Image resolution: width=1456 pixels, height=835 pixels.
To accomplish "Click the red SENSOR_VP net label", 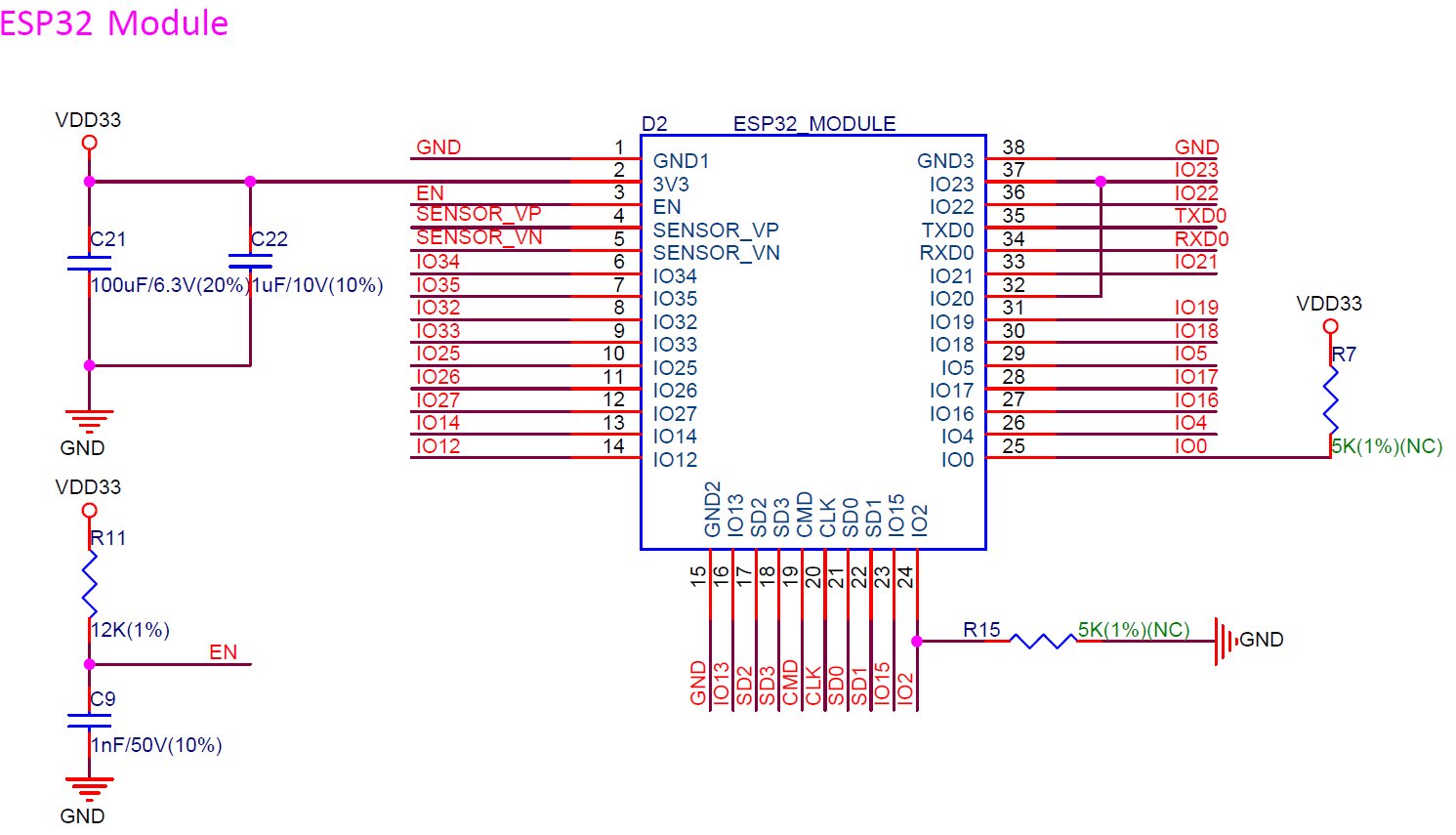I will (478, 214).
